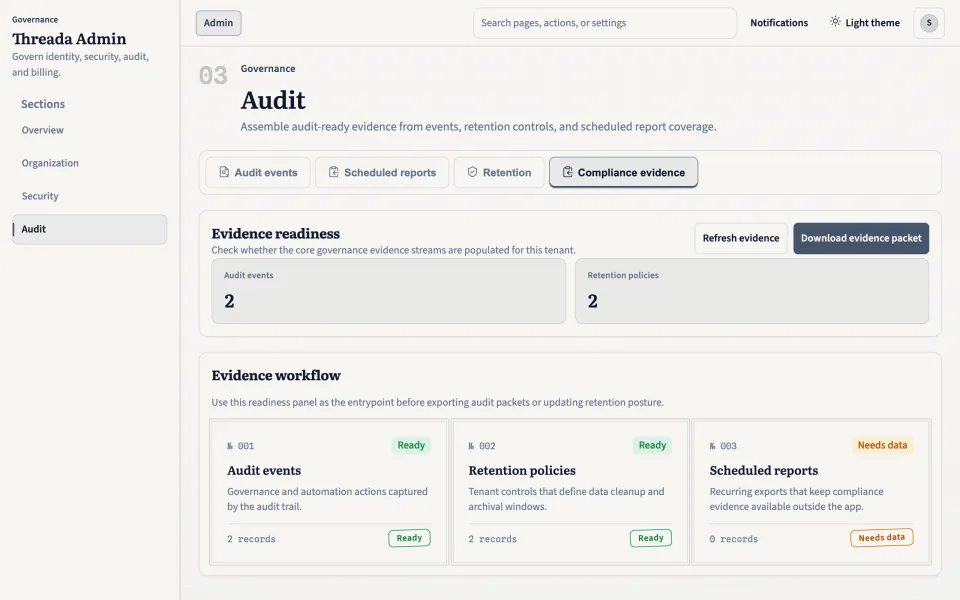Image resolution: width=960 pixels, height=600 pixels.
Task: Click the Audit events tab document icon
Action: click(224, 172)
